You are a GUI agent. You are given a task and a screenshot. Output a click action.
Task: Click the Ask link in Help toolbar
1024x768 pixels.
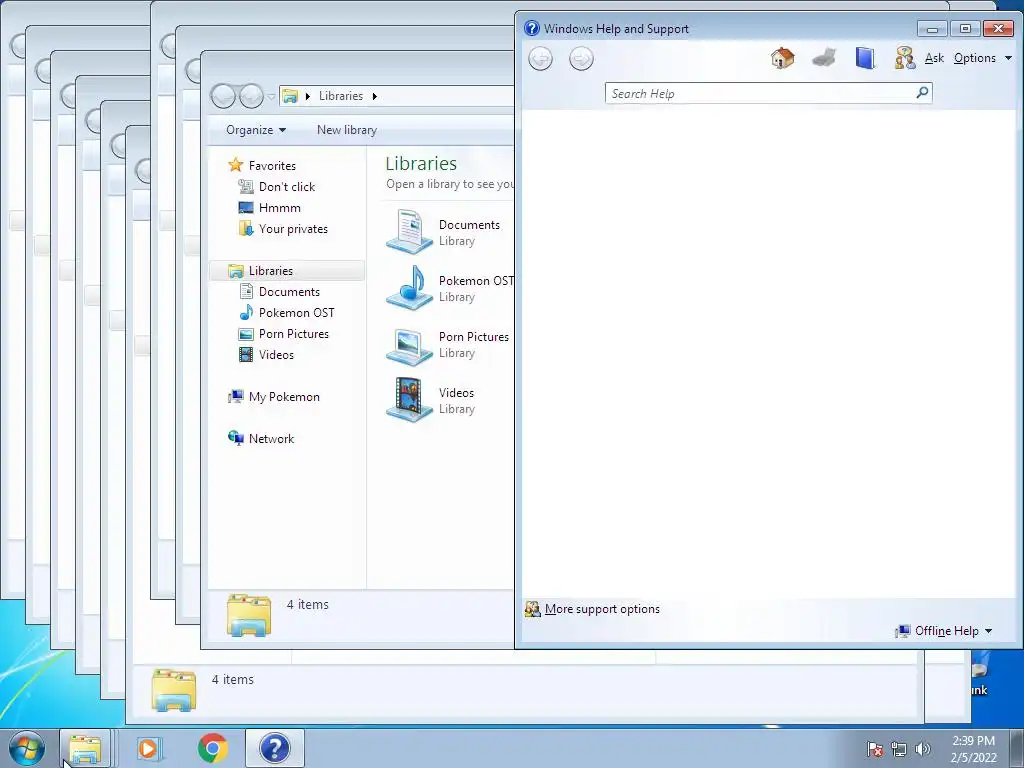click(934, 58)
